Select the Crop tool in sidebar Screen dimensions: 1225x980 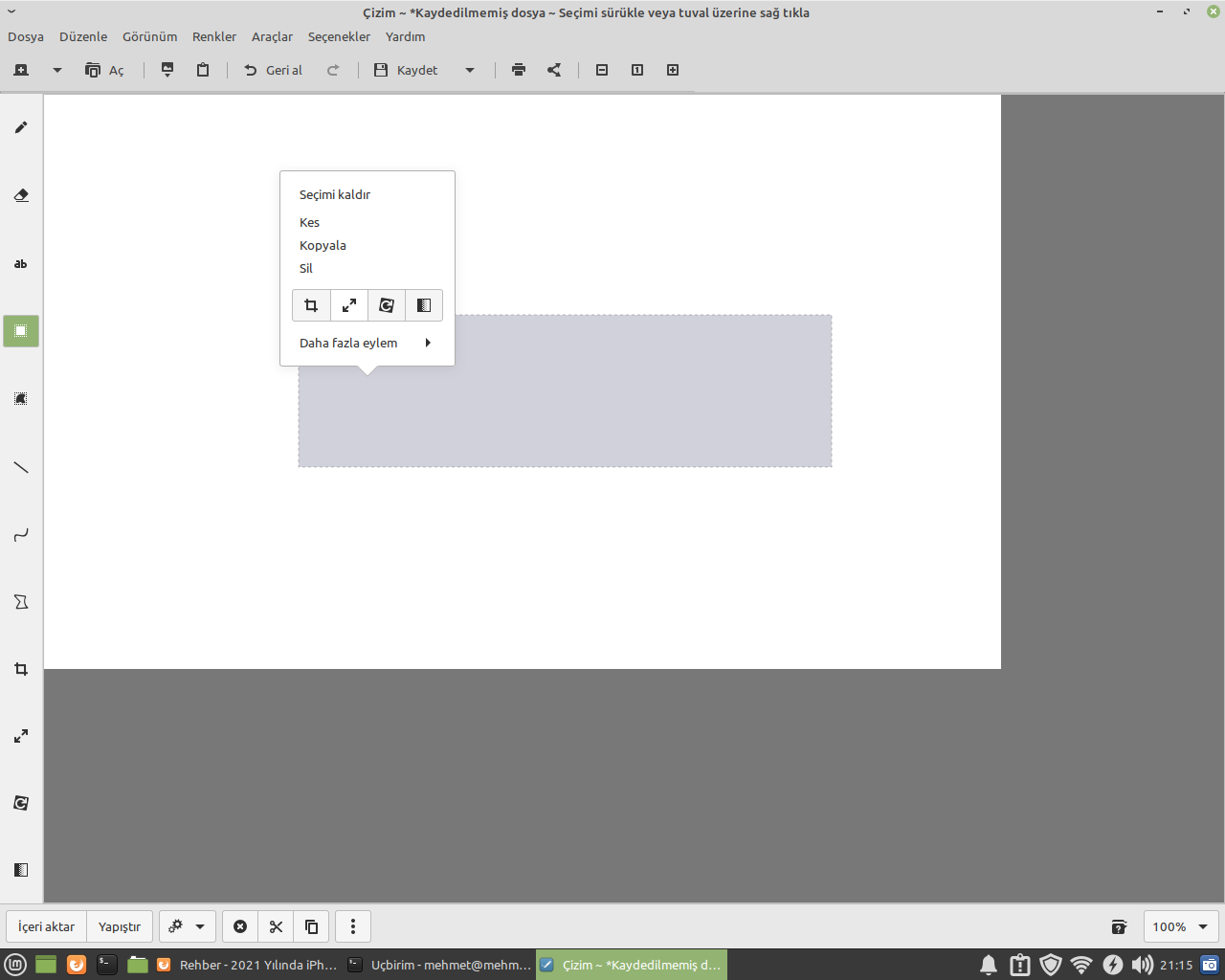point(21,669)
